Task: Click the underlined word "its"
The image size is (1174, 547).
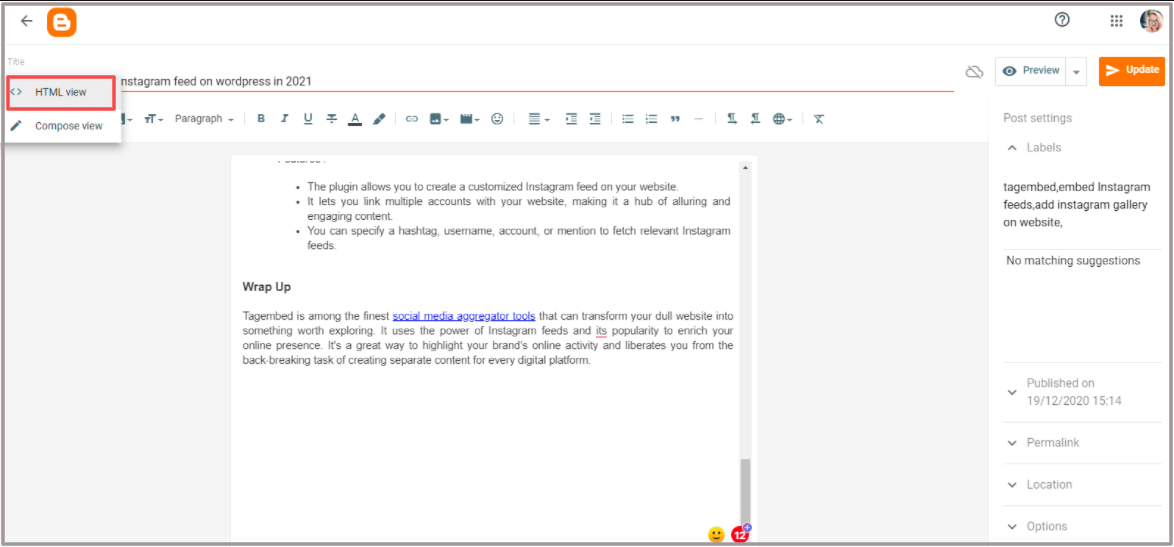Action: (x=601, y=330)
